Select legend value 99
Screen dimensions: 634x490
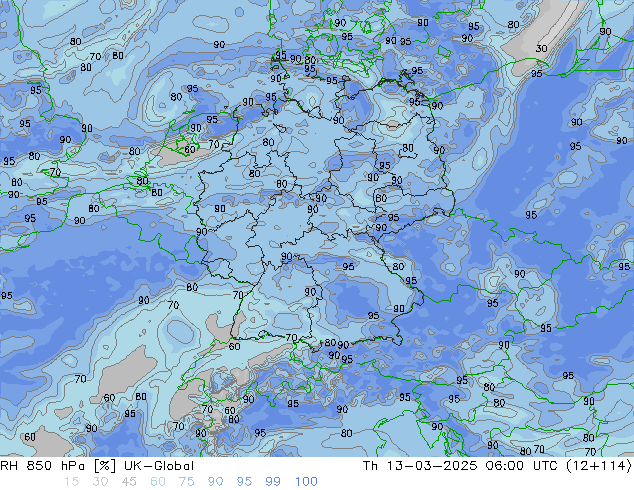click(273, 482)
